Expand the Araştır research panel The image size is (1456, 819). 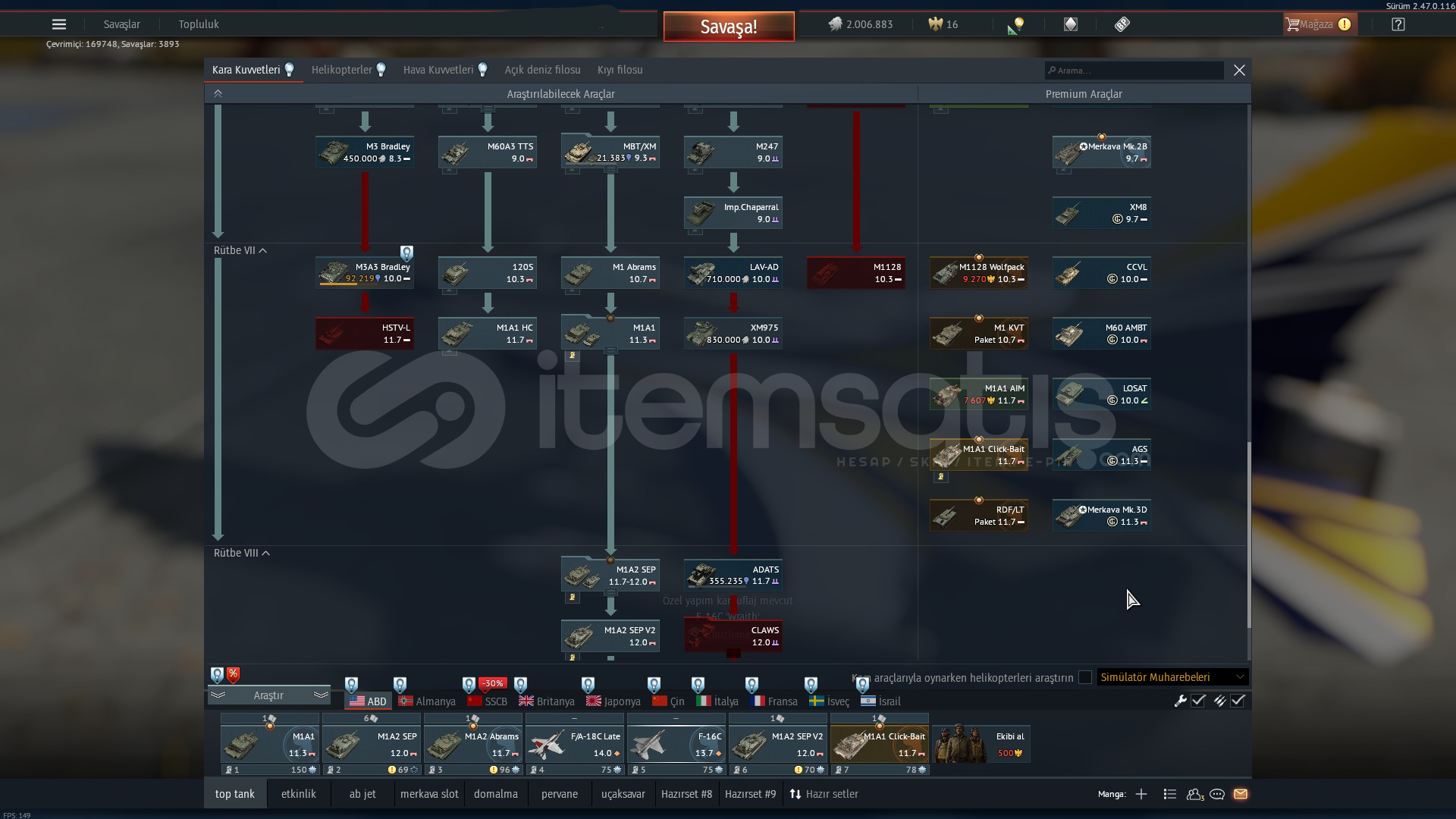pyautogui.click(x=268, y=695)
